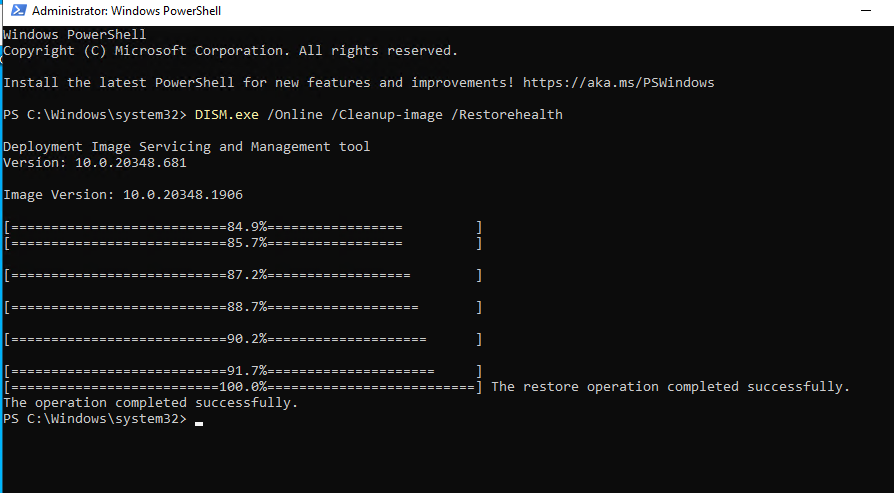Viewport: 894px width, 493px height.
Task: Click the DISM.exe command text
Action: (x=227, y=115)
